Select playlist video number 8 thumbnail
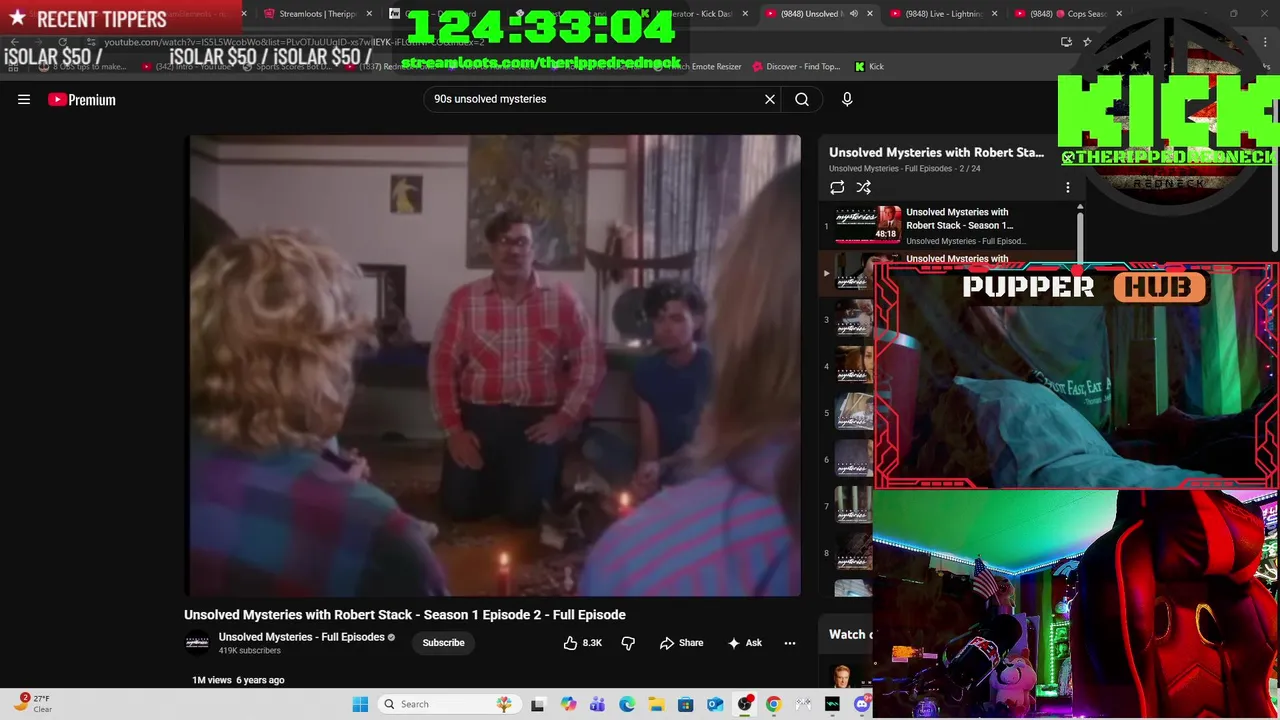Screen dimensions: 1280x720 coord(853,553)
